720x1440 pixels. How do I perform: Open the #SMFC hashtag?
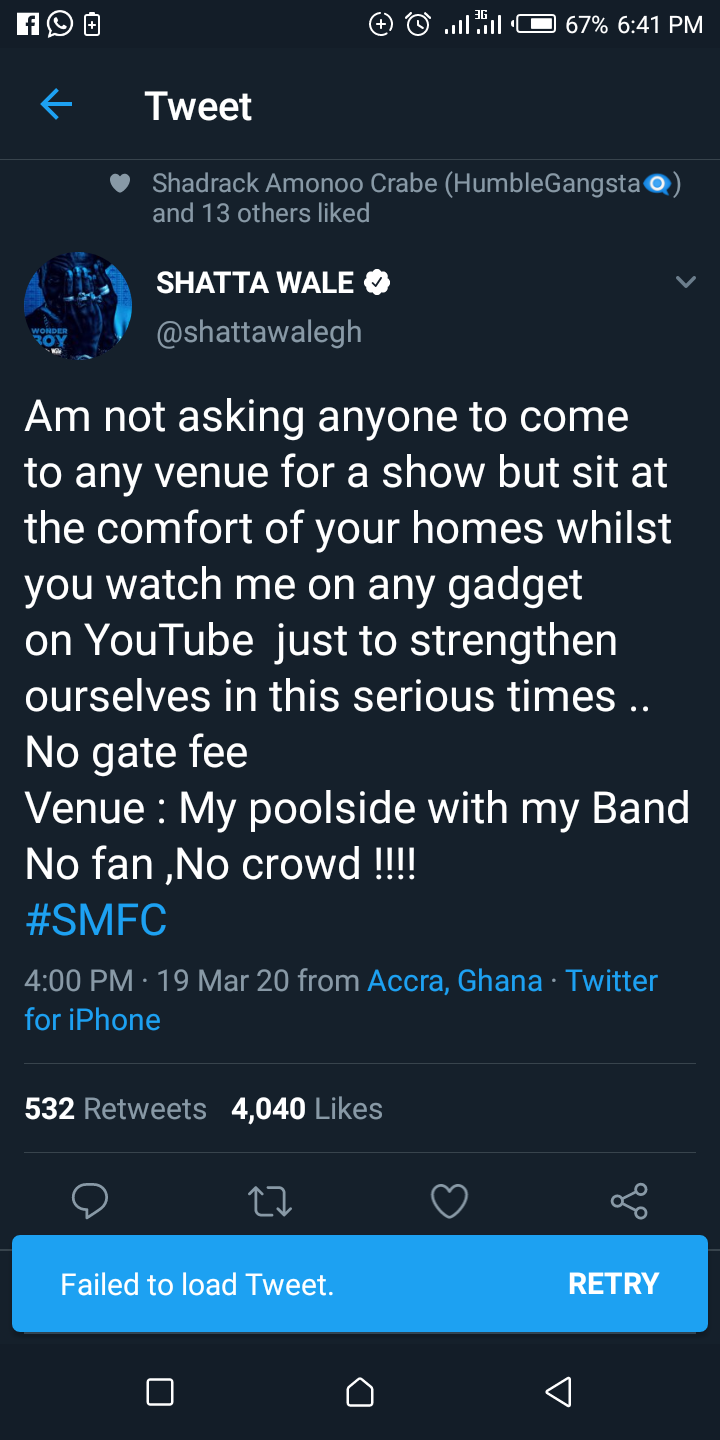click(x=96, y=921)
